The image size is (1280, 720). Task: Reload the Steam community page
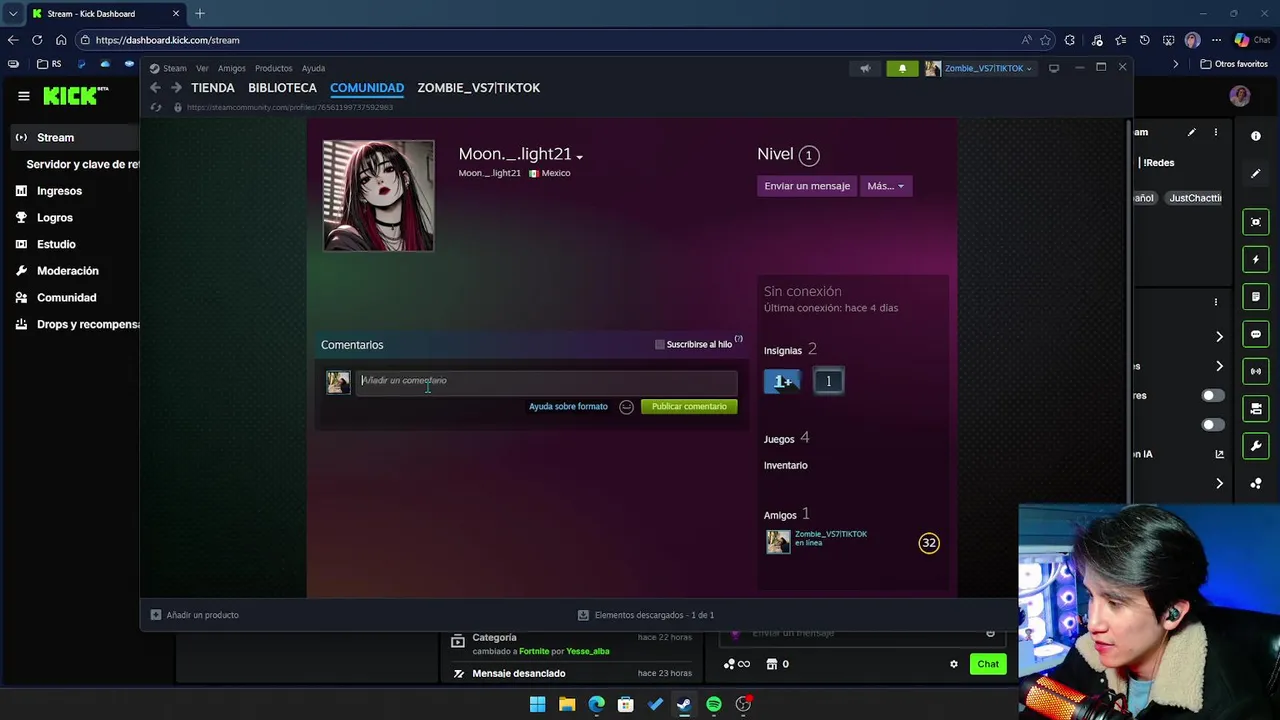point(155,107)
